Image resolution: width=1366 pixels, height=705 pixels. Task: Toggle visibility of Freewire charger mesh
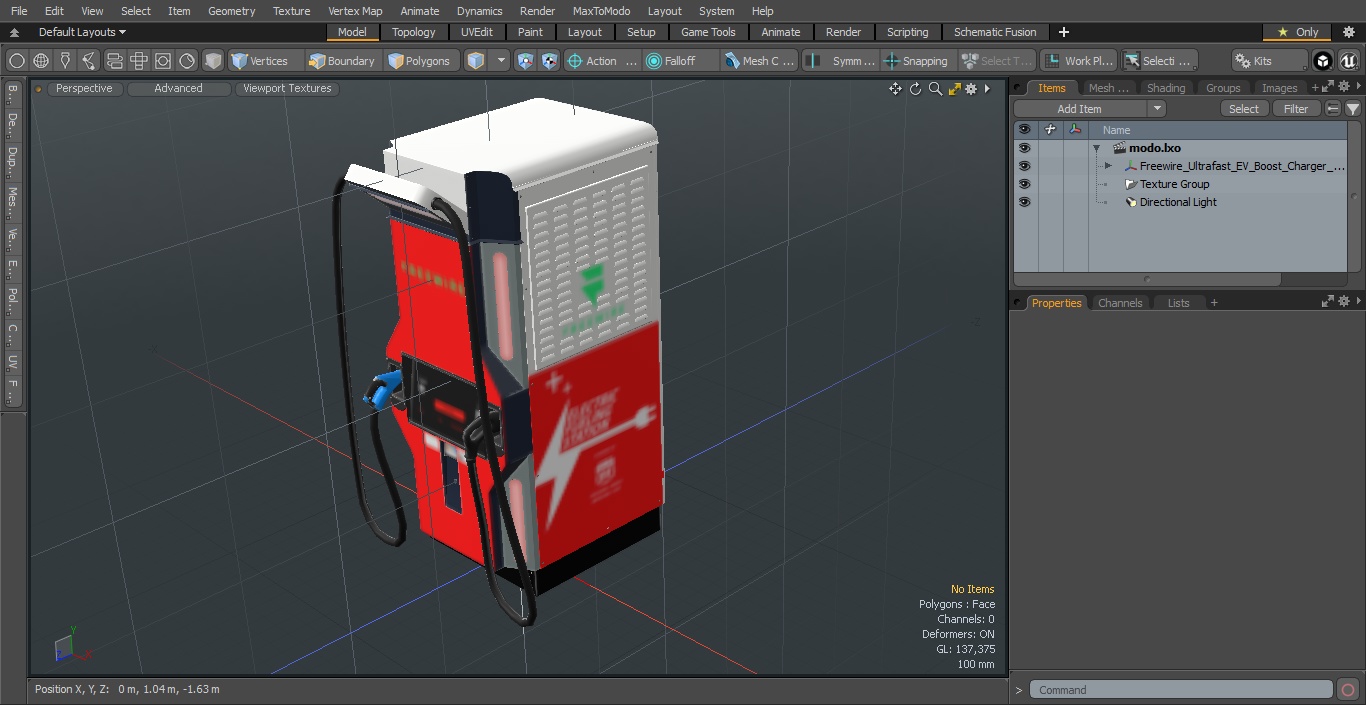tap(1024, 166)
